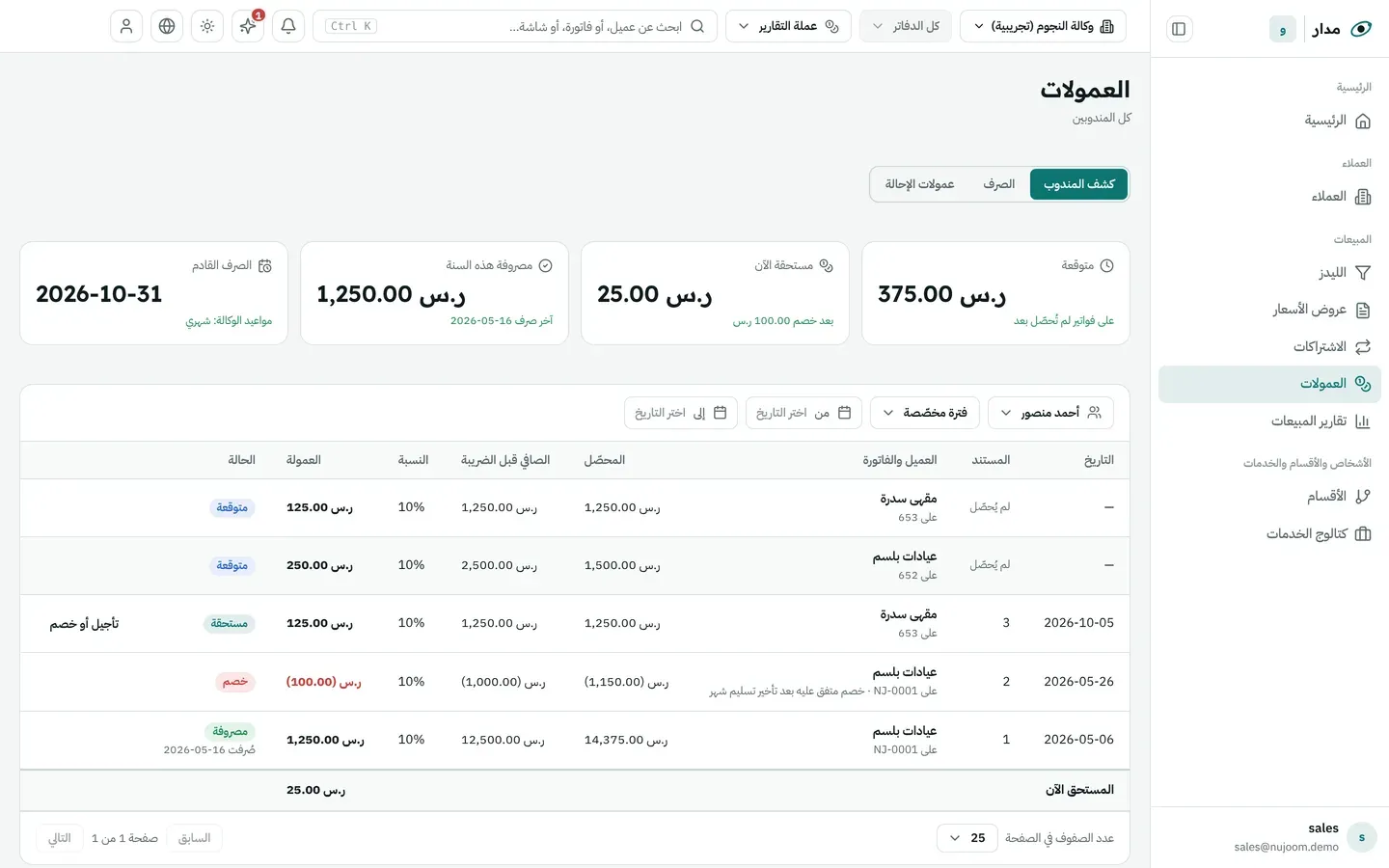
Task: Open the من date picker field
Action: pos(803,413)
